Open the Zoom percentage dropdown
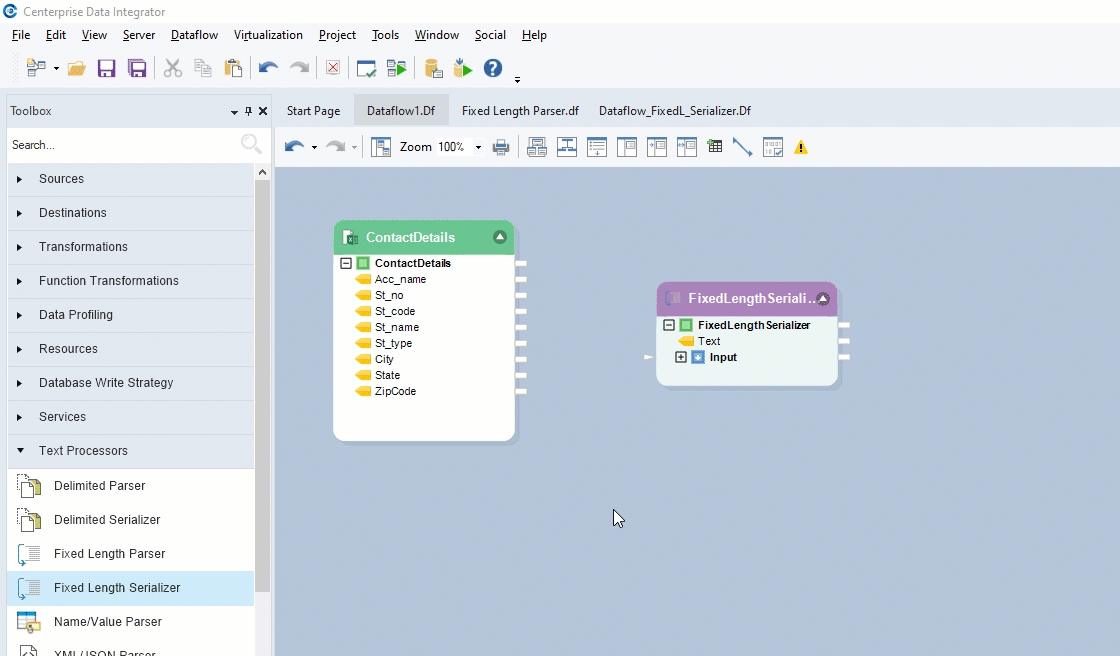The image size is (1120, 656). click(478, 147)
